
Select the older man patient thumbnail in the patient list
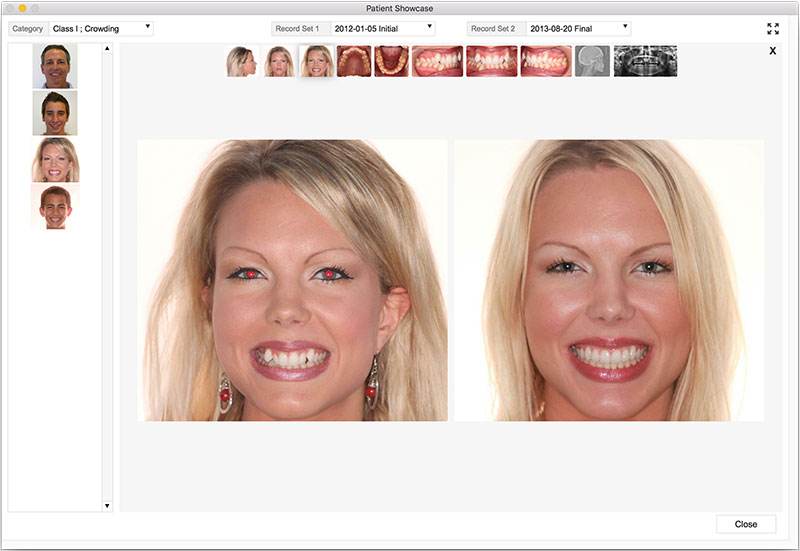click(x=55, y=66)
